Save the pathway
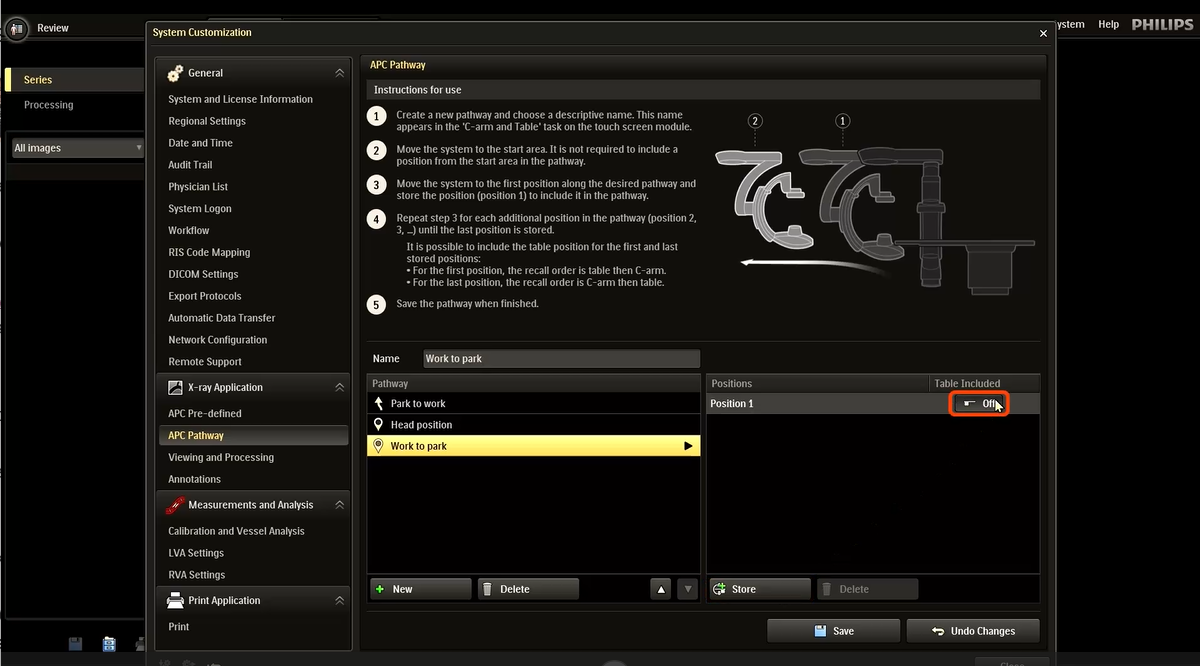 [x=833, y=631]
